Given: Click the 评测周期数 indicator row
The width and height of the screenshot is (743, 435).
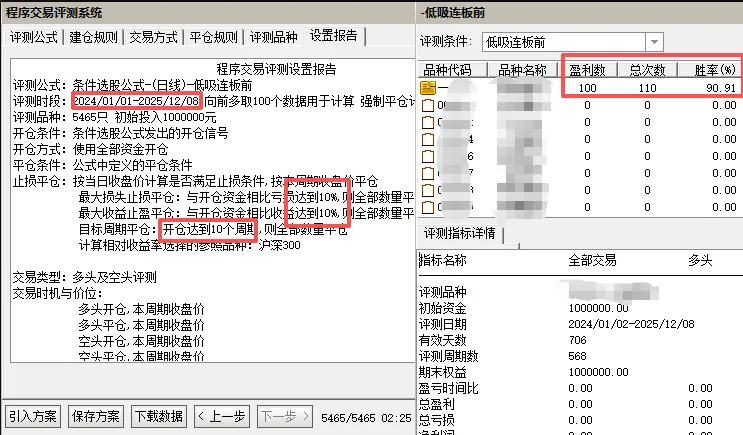Looking at the screenshot, I should tap(580, 356).
